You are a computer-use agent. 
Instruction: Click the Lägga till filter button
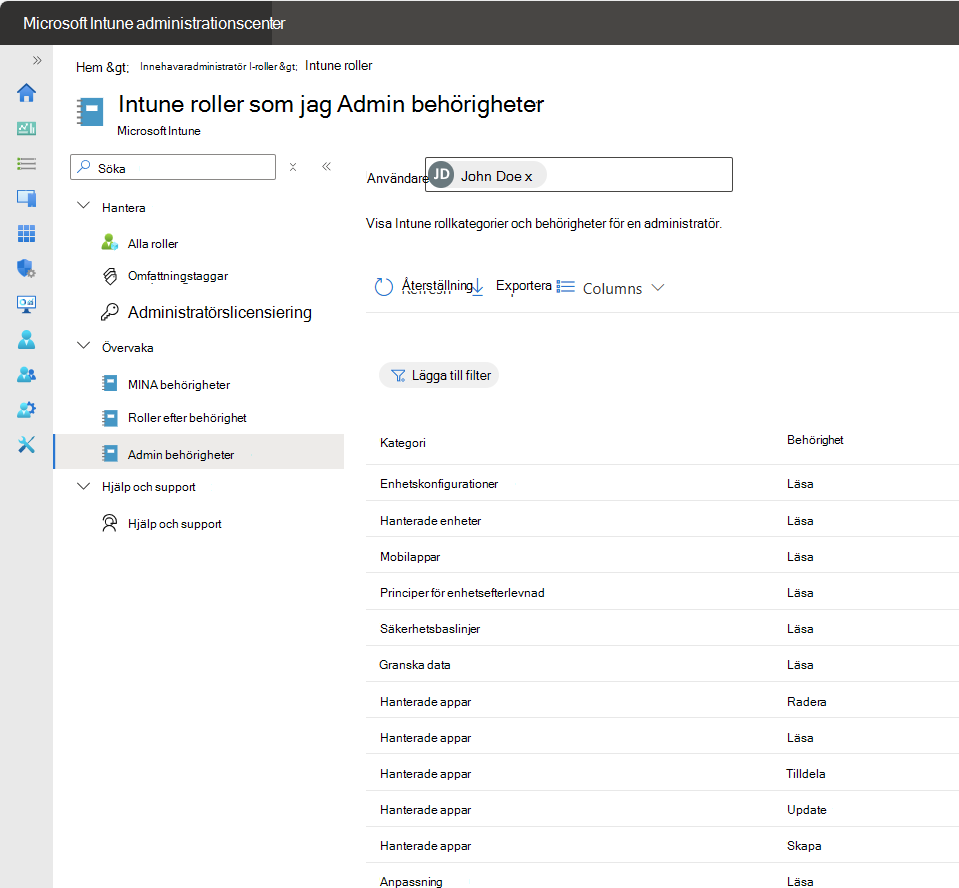438,375
